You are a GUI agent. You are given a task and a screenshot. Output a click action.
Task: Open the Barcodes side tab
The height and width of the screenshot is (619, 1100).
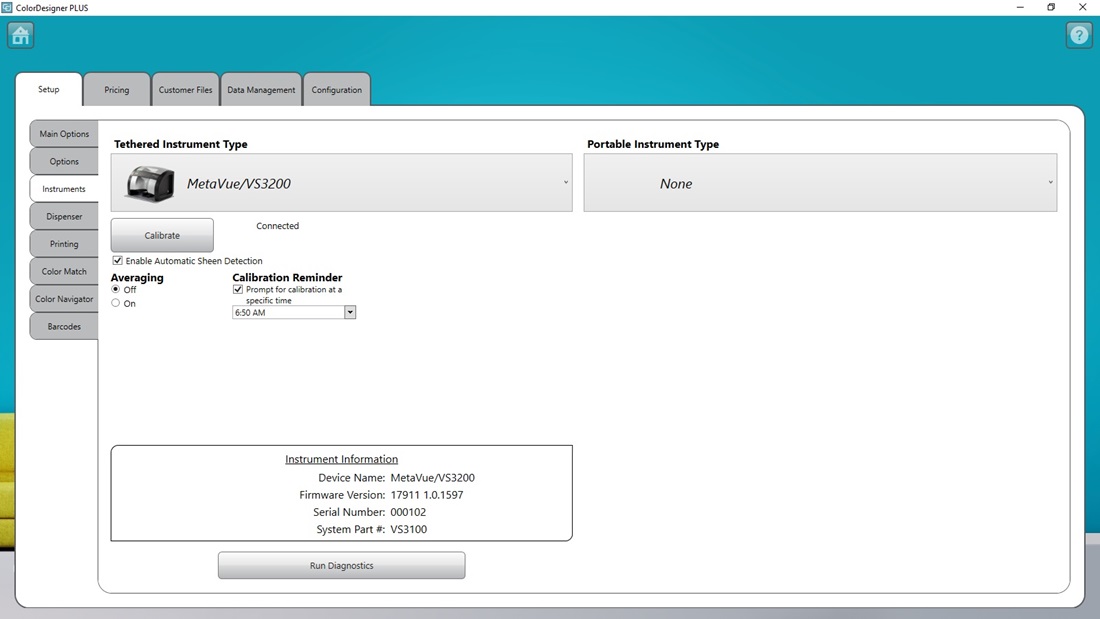(64, 326)
